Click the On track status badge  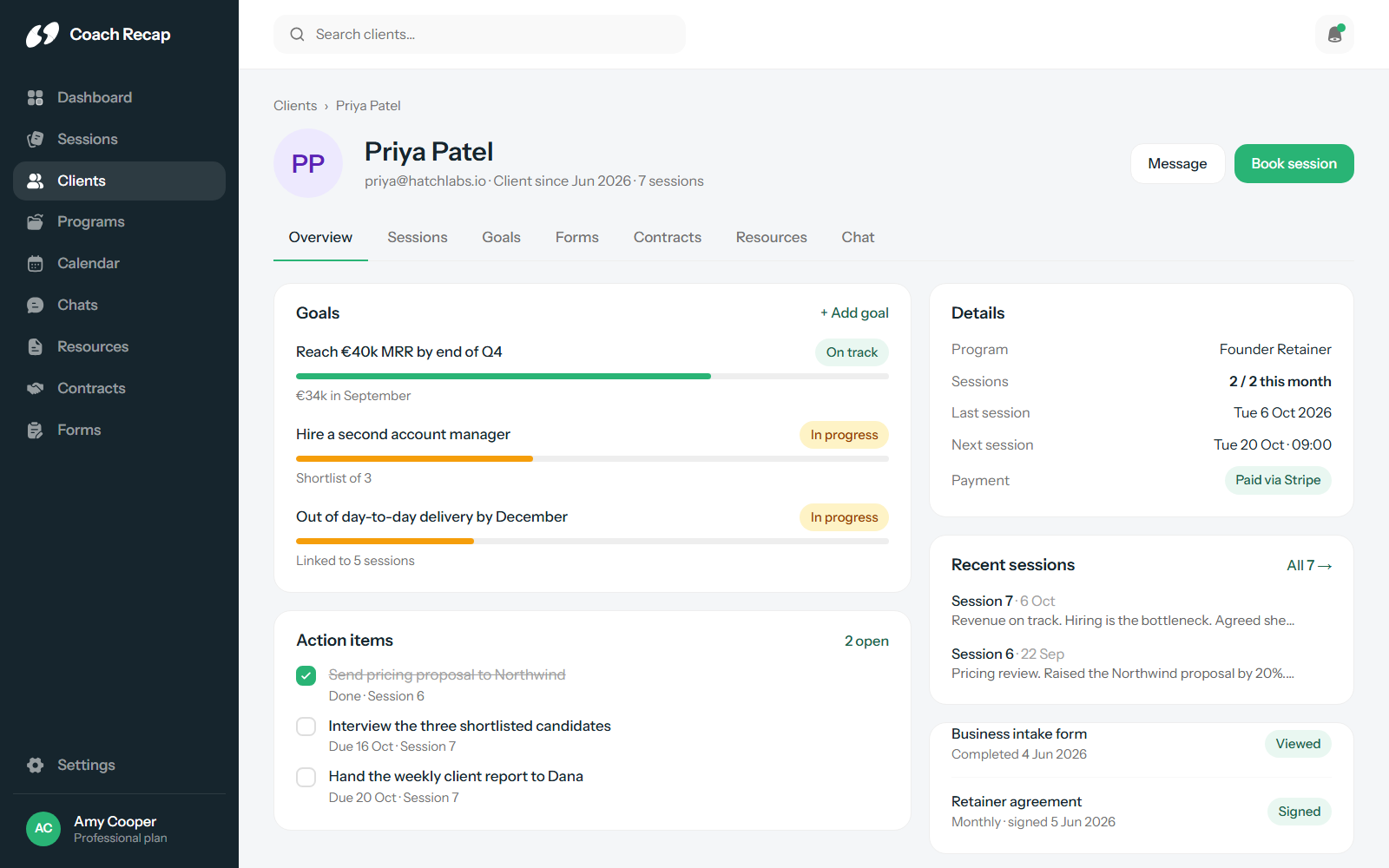852,352
